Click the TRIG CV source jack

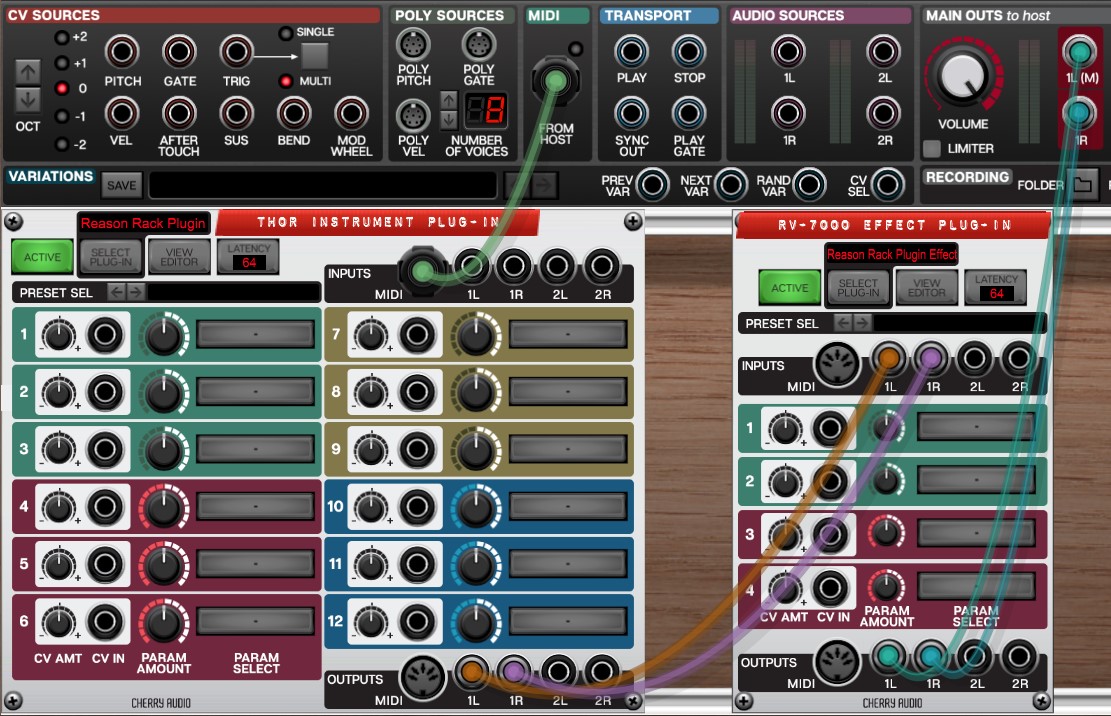236,52
